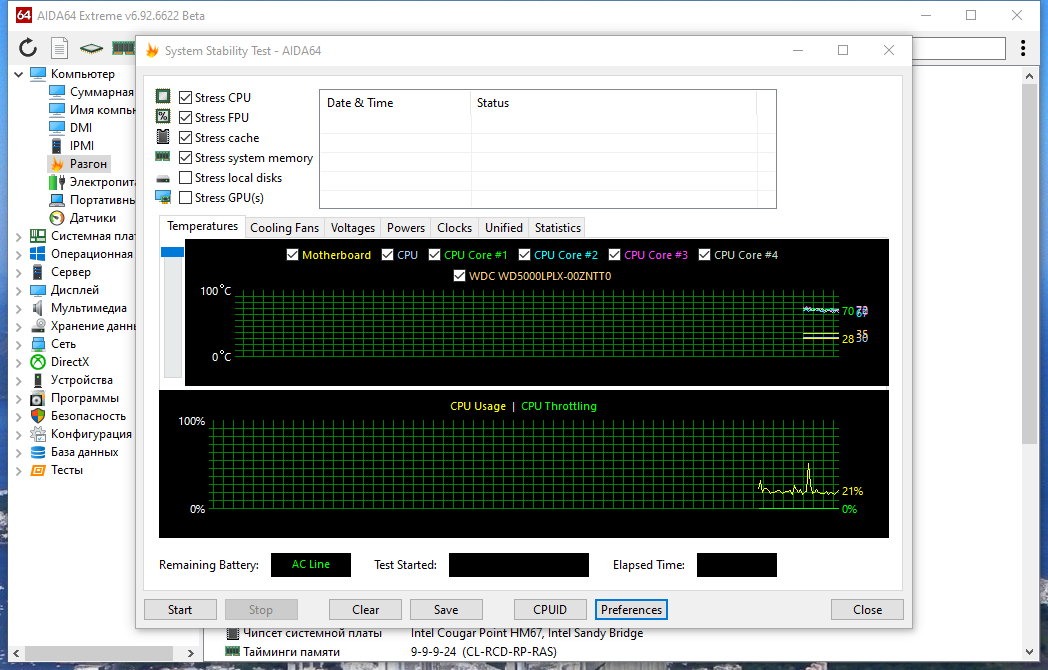Open Preferences dialog
The image size is (1048, 670).
(x=632, y=610)
